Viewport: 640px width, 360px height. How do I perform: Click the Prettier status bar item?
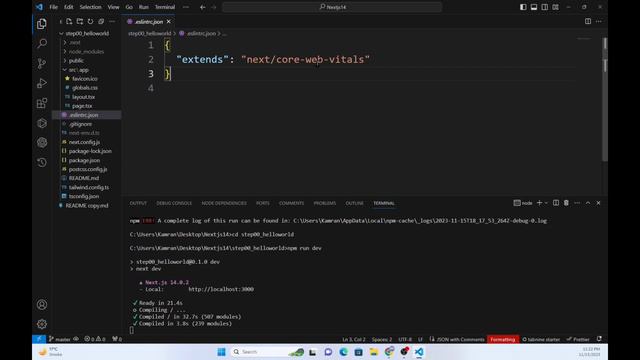click(578, 339)
